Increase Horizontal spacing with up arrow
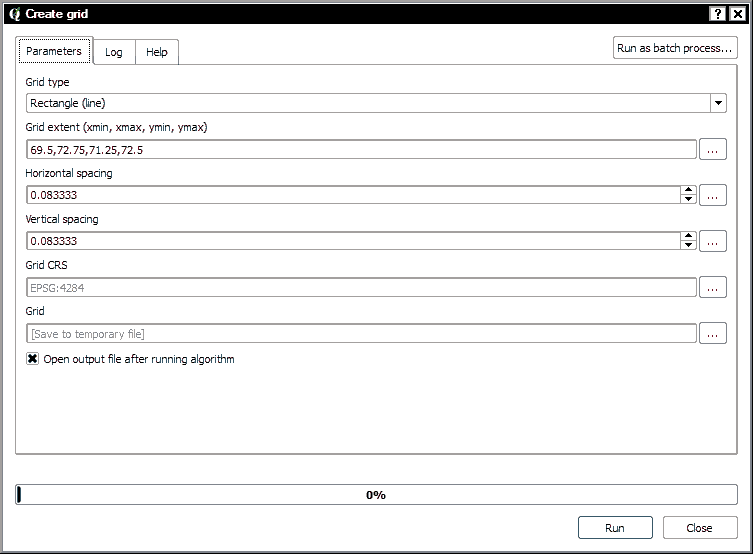 688,190
